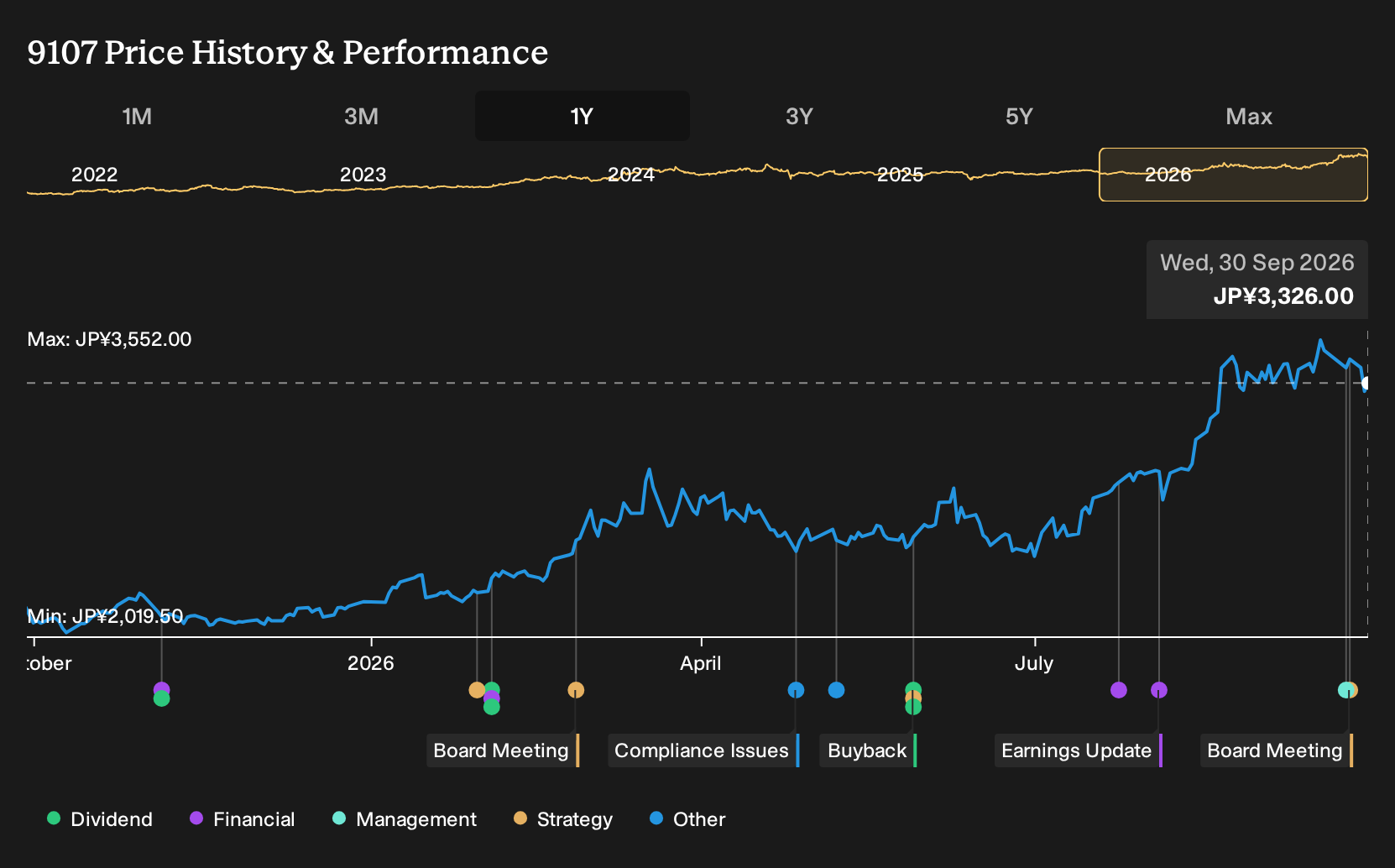
Task: Select the Max range tab
Action: click(x=1249, y=116)
